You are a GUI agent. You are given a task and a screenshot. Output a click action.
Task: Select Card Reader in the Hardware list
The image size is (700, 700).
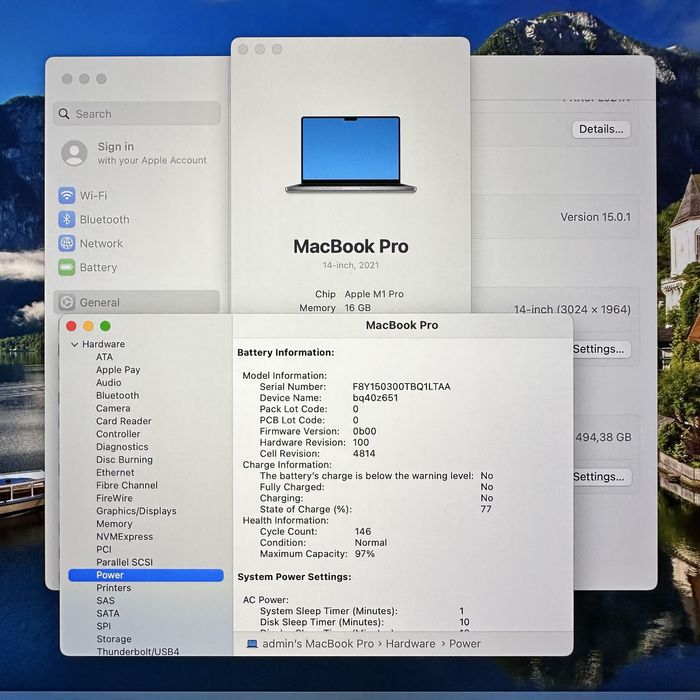point(124,421)
